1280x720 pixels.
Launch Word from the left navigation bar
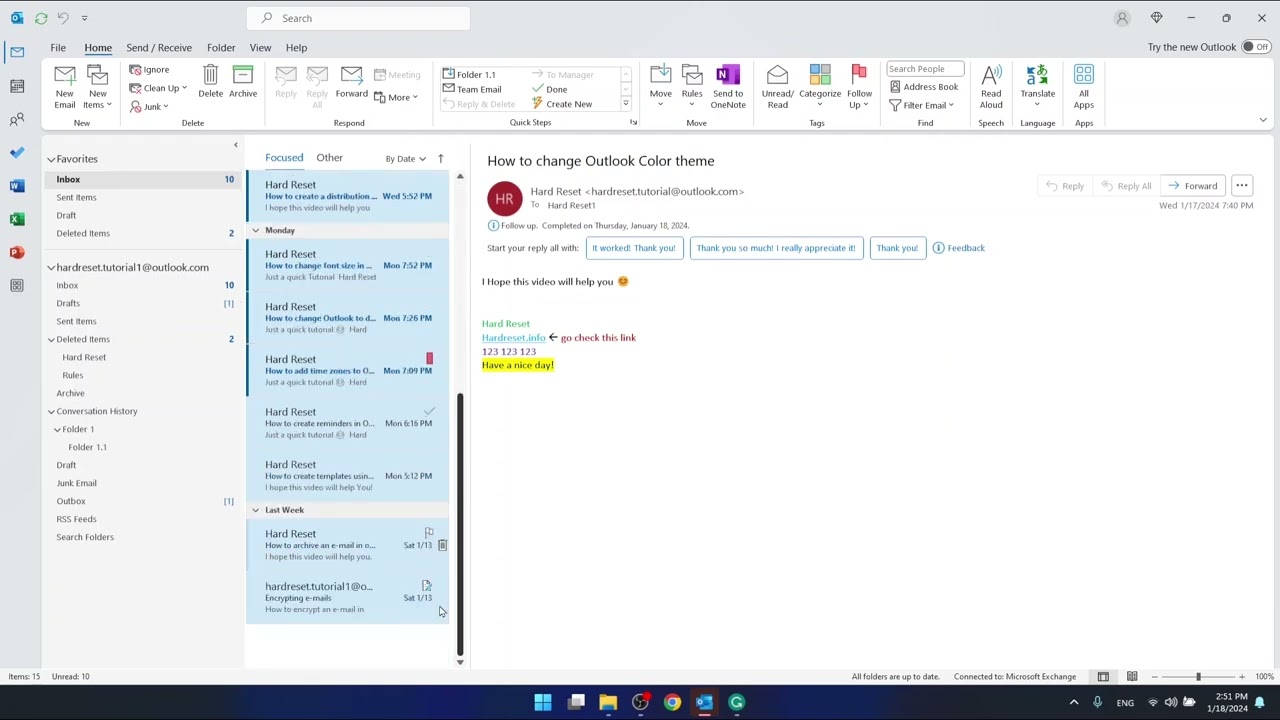[x=17, y=185]
